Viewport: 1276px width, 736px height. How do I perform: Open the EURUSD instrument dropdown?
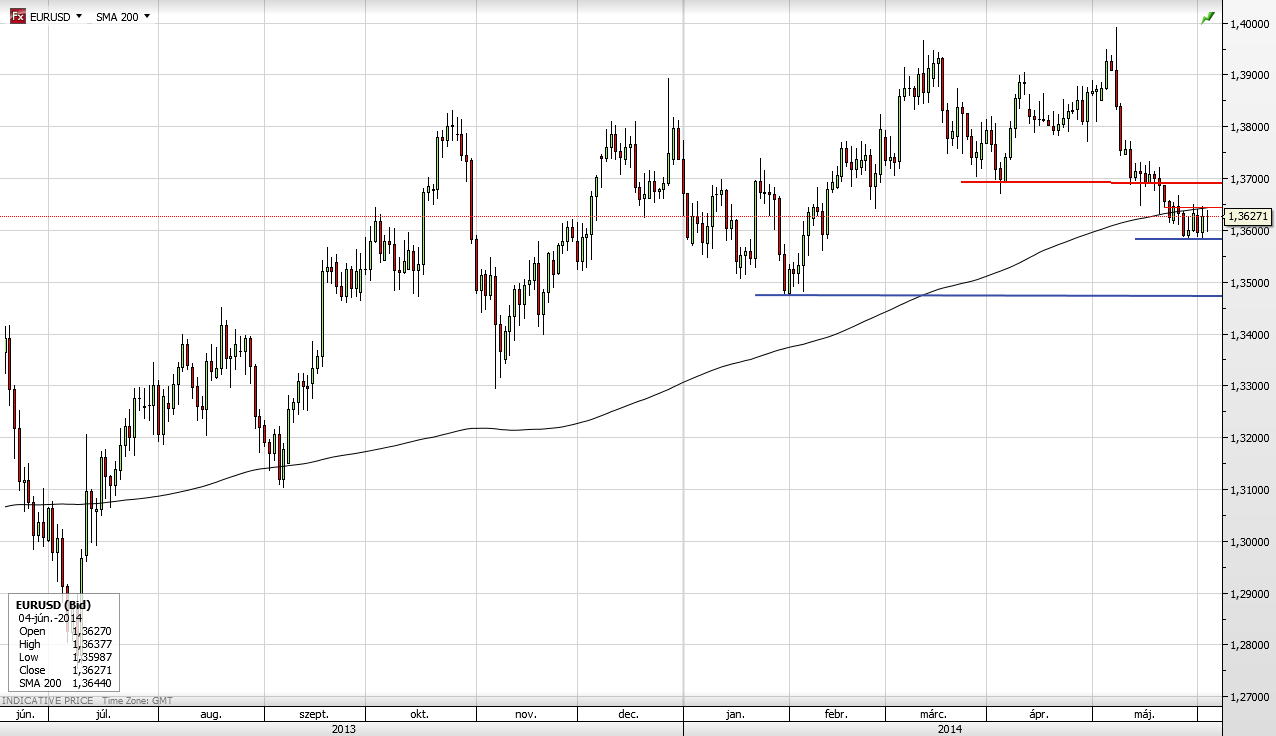point(56,17)
